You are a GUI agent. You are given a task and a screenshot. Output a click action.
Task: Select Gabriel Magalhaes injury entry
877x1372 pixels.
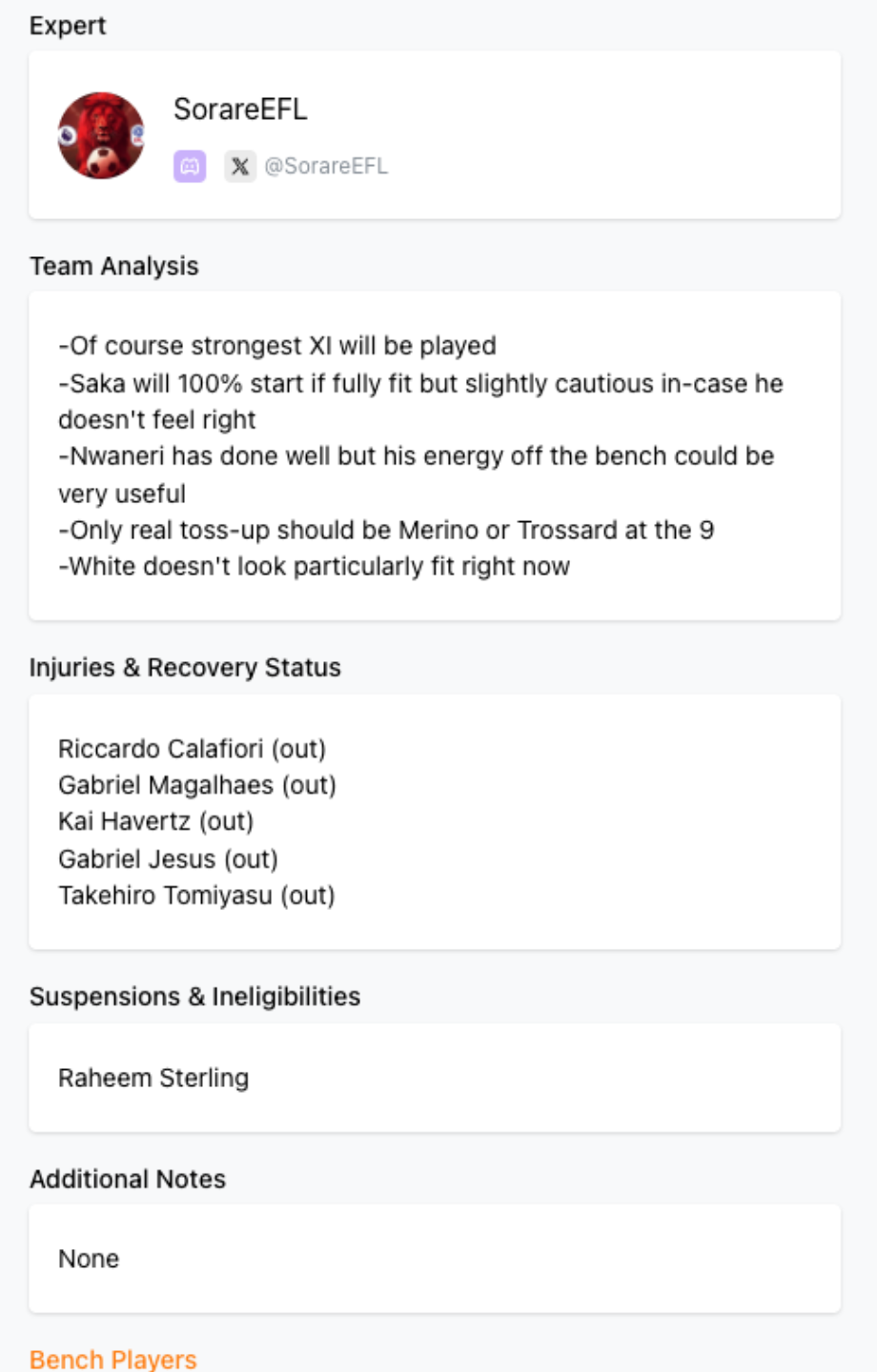(x=199, y=785)
